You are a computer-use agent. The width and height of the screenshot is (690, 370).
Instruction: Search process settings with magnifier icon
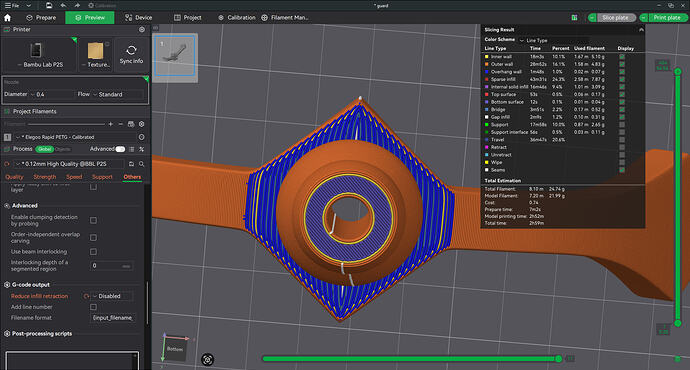(x=141, y=164)
